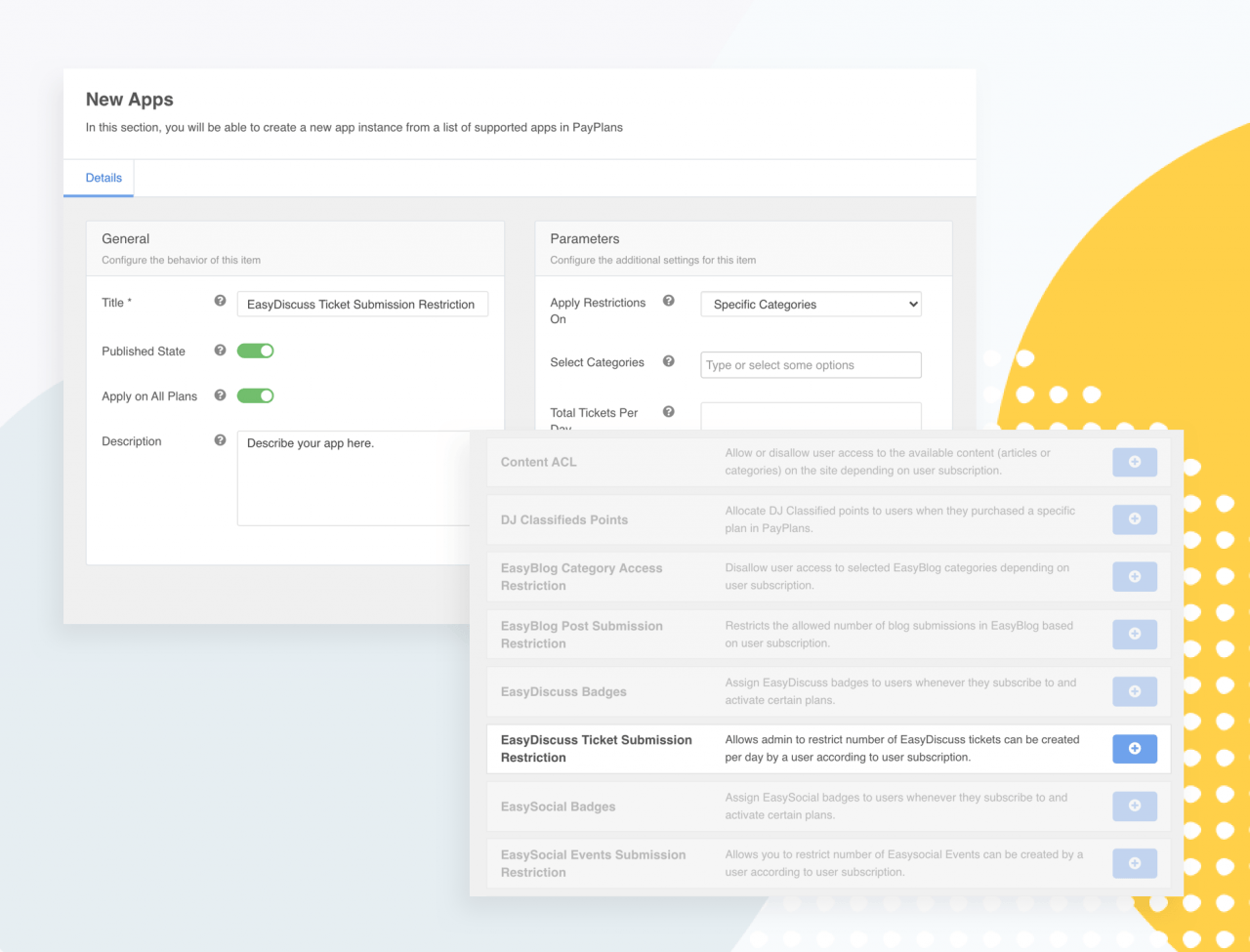Add DJ Classifieds Points app via plus button
1250x952 pixels.
(1135, 519)
